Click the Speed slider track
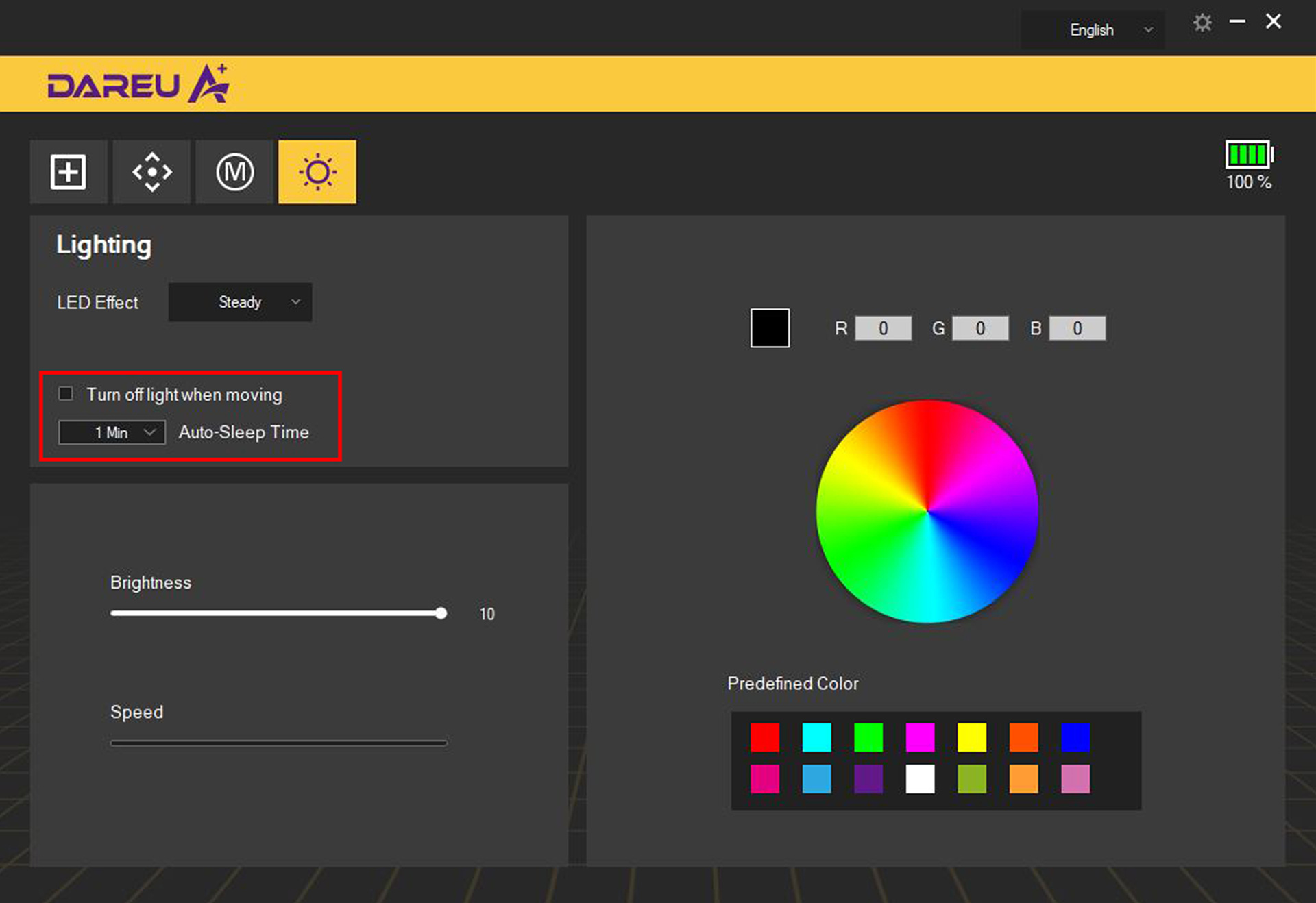 point(278,743)
